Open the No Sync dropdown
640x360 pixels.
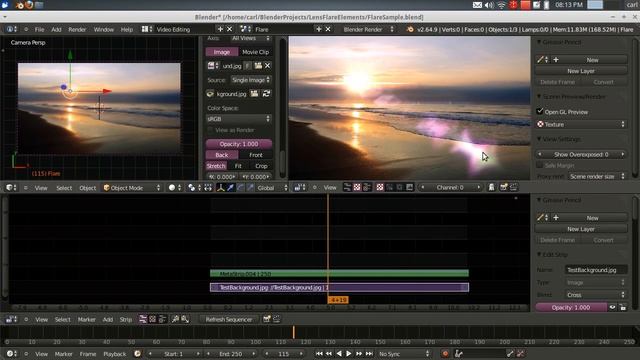[403, 353]
